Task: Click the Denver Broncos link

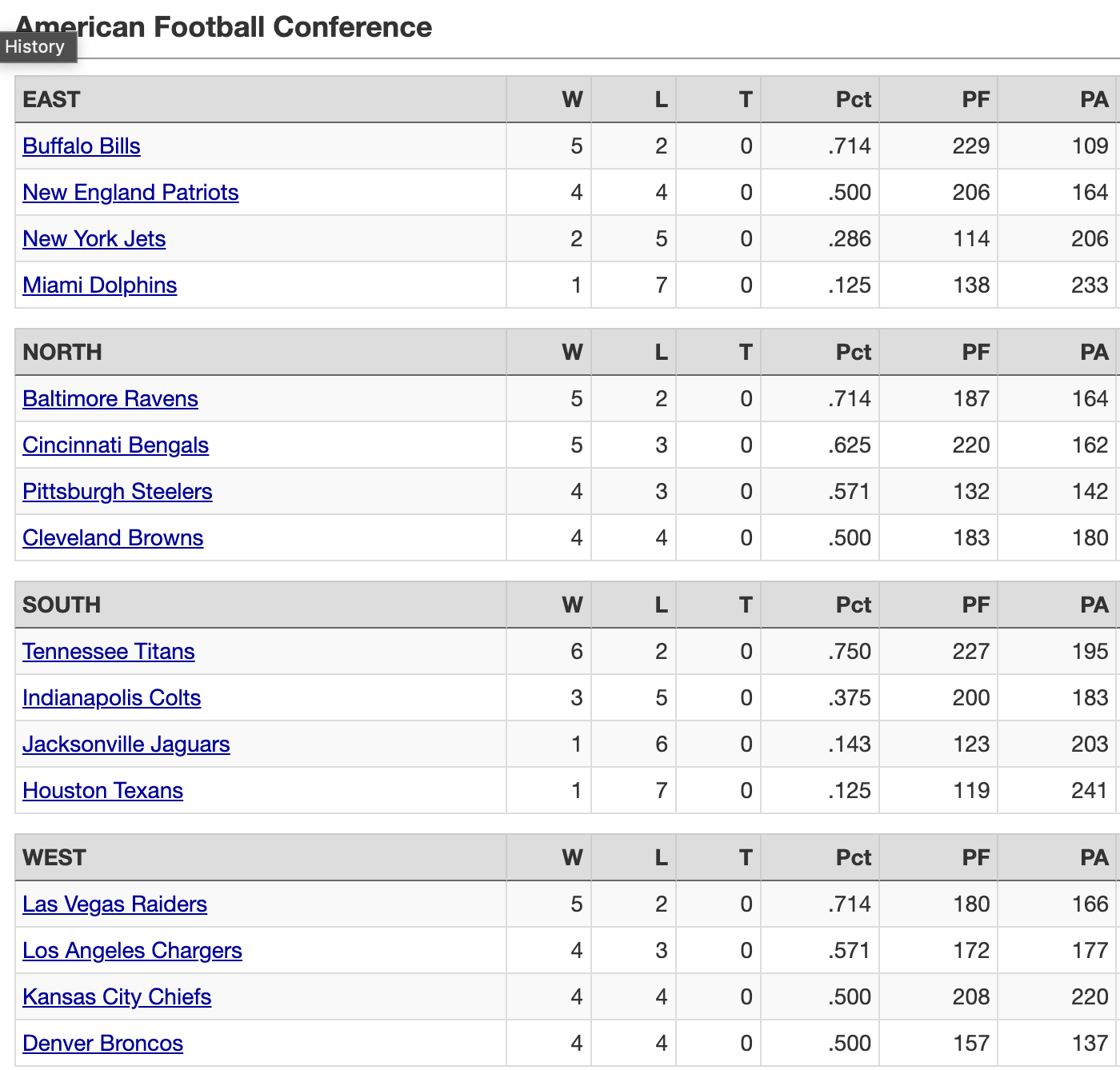Action: 103,1044
